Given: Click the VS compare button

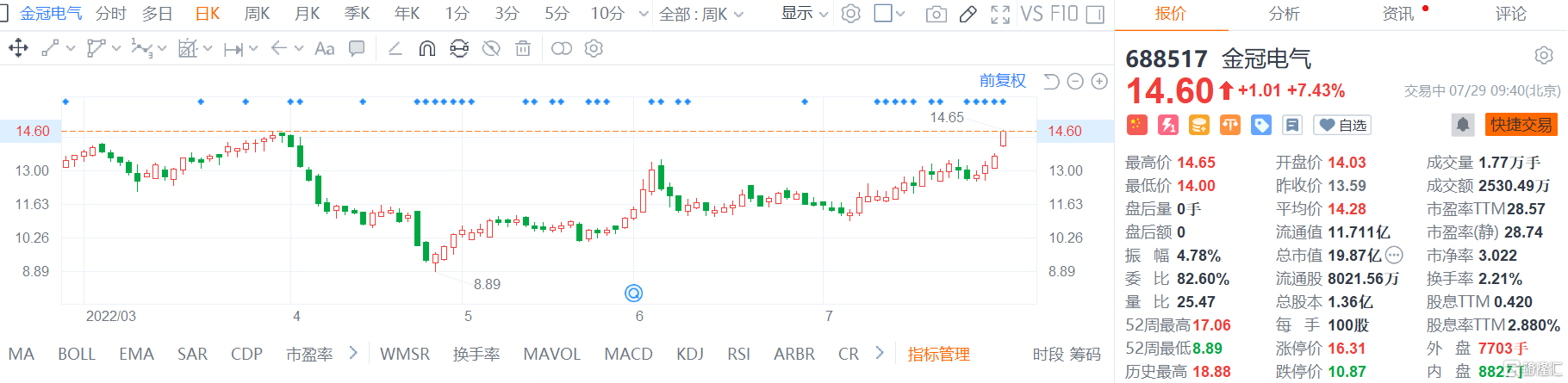Looking at the screenshot, I should (1032, 14).
